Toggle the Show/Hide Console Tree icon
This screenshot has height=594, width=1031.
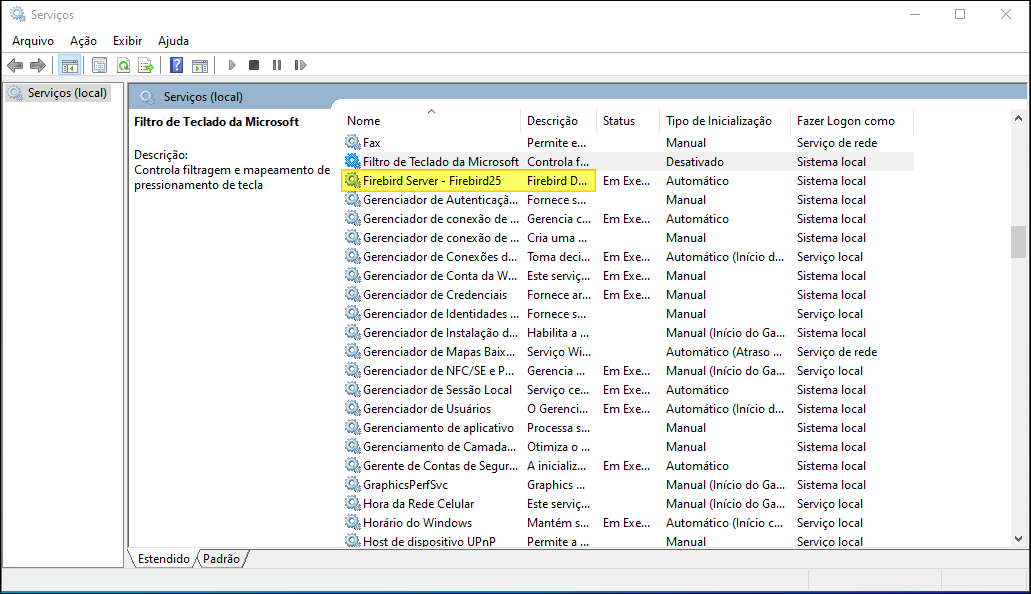click(69, 65)
